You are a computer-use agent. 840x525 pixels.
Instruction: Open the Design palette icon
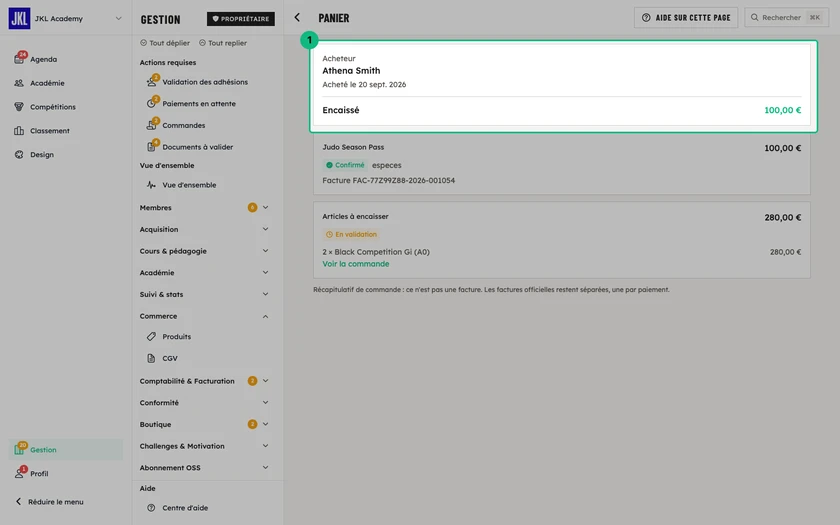[19, 154]
